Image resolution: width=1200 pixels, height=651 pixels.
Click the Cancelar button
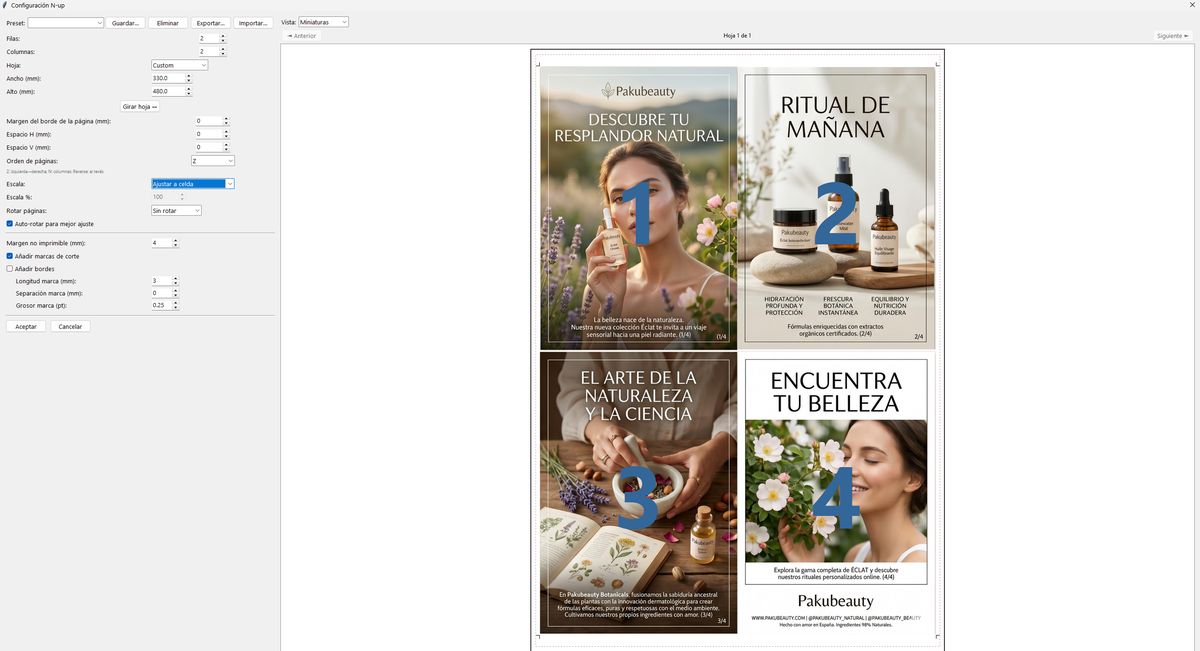pos(70,326)
